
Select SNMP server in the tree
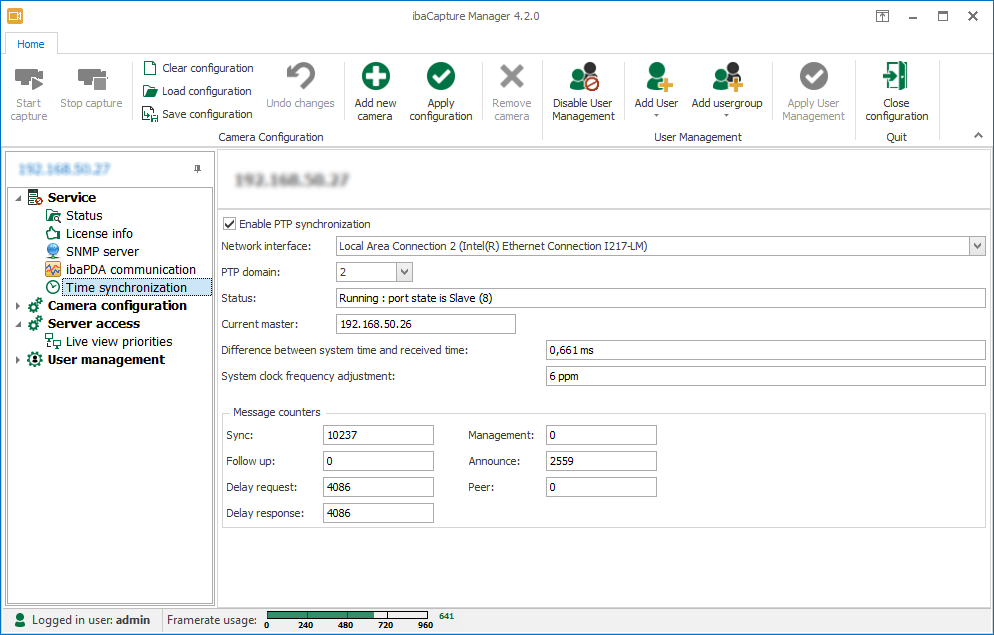[x=102, y=252]
